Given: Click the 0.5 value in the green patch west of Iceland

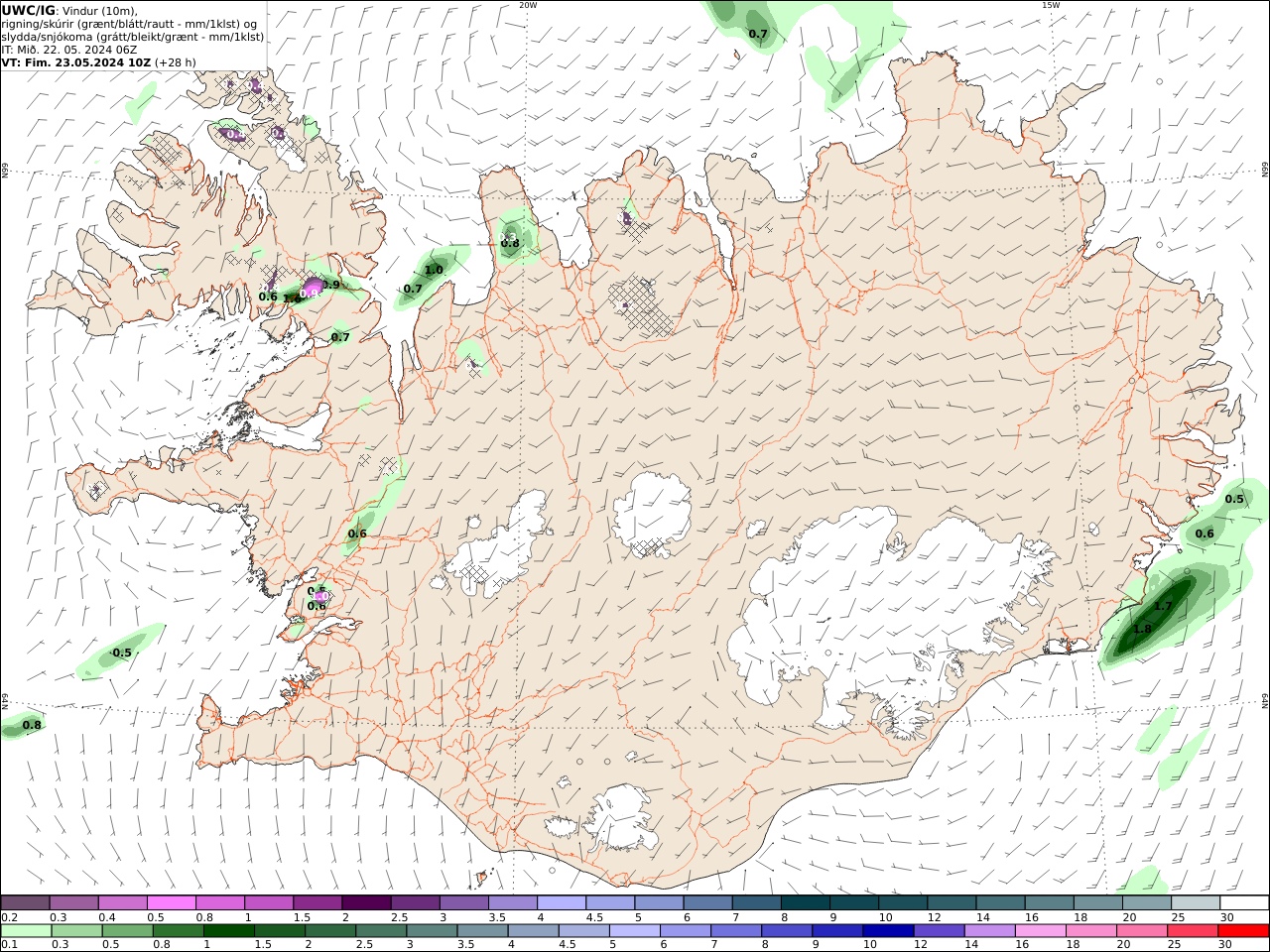Looking at the screenshot, I should point(122,653).
